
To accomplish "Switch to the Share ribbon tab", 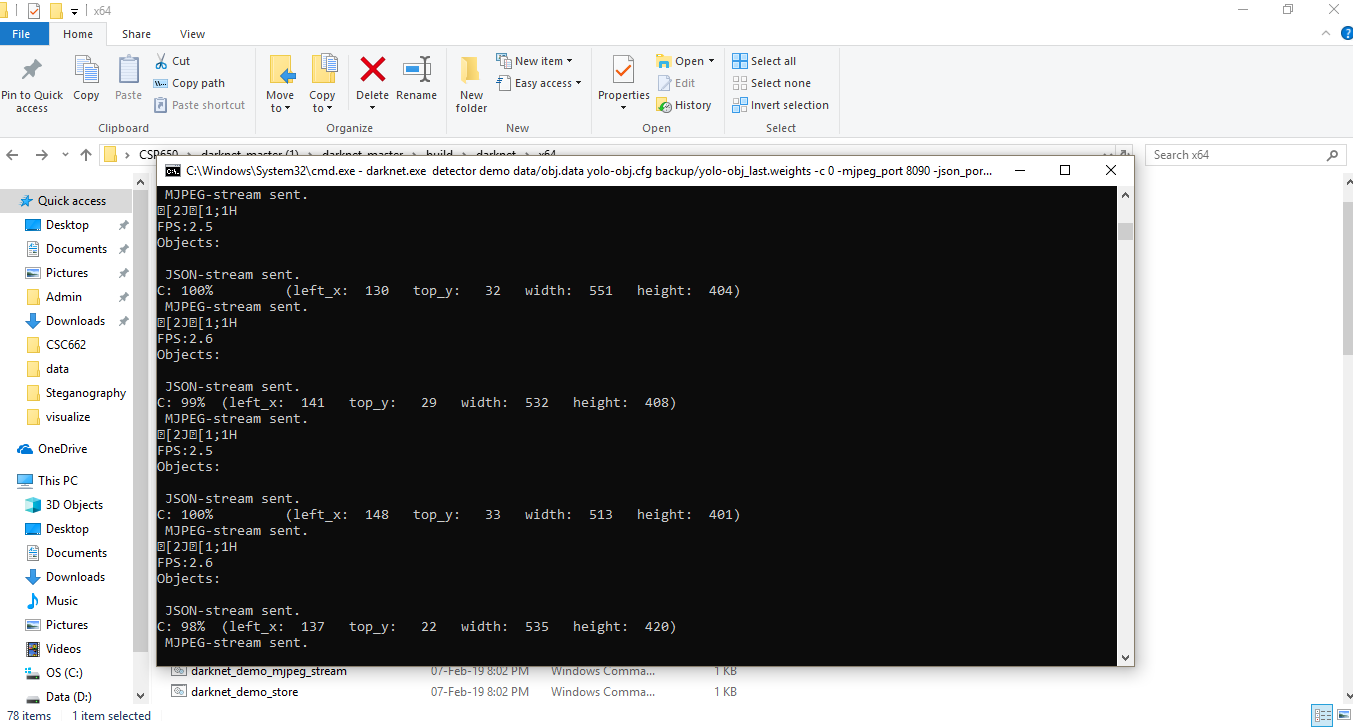I will click(136, 34).
